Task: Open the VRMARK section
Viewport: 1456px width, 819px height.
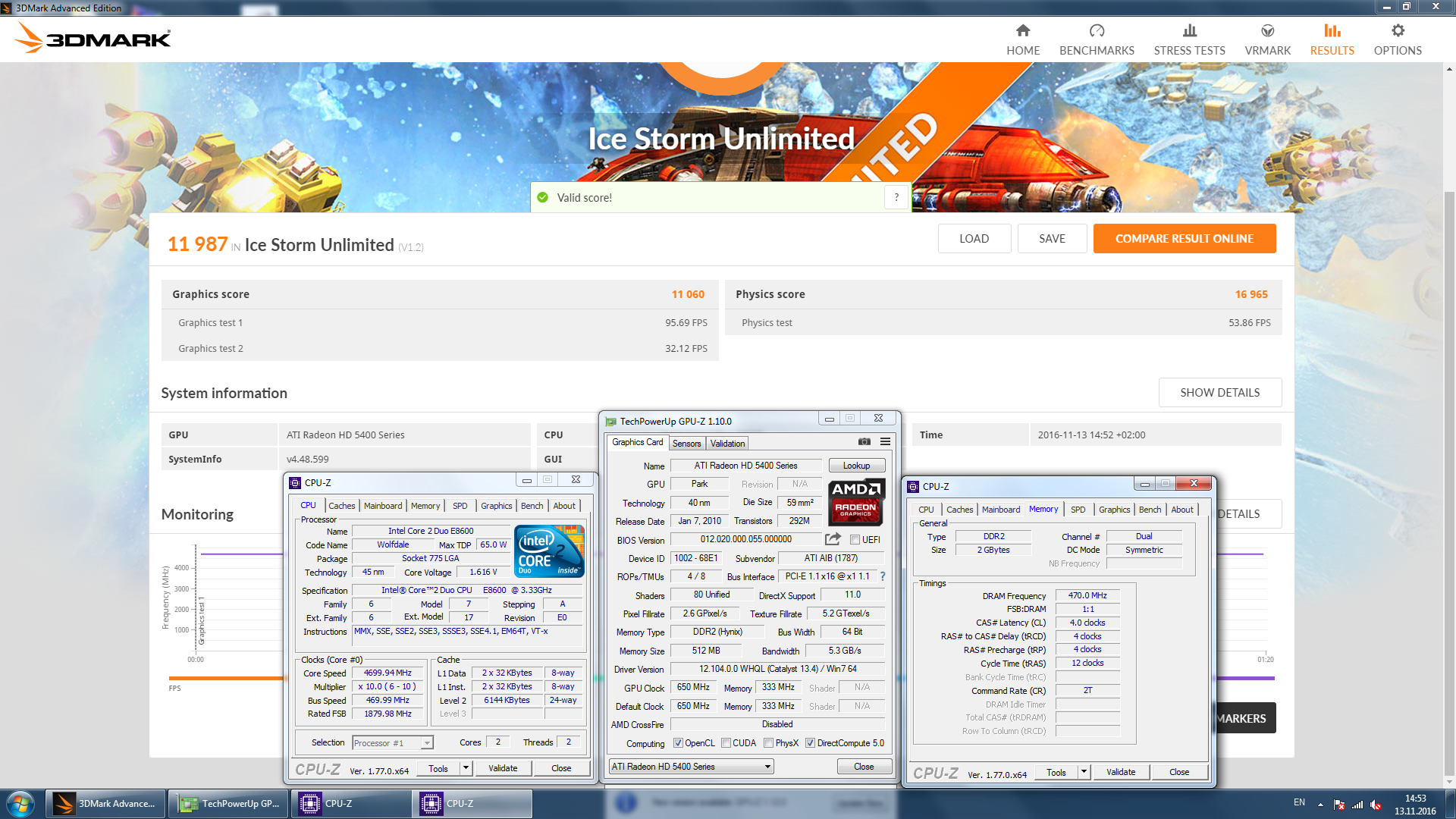Action: pyautogui.click(x=1267, y=39)
